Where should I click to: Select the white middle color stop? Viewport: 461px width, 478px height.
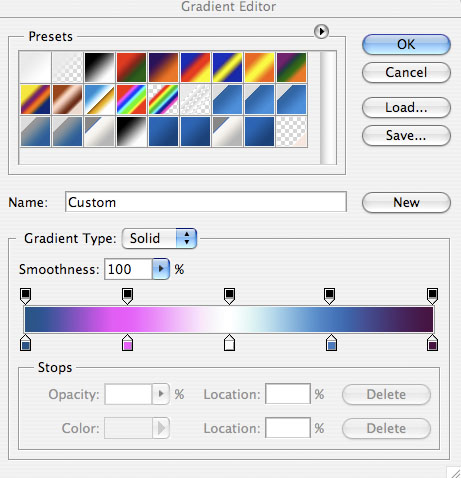point(229,343)
